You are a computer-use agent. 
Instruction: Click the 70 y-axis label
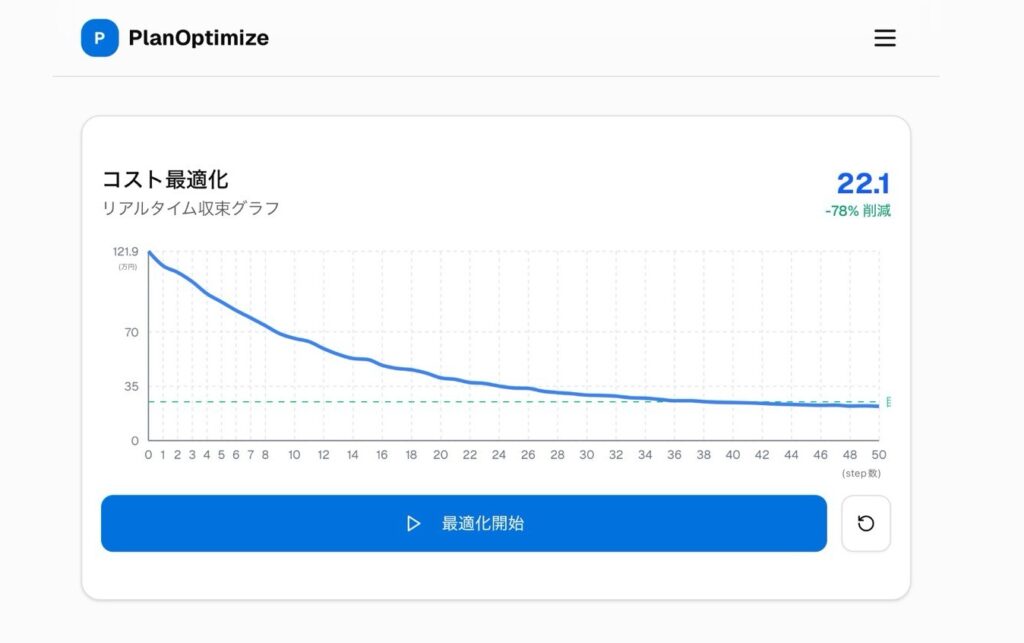point(132,333)
